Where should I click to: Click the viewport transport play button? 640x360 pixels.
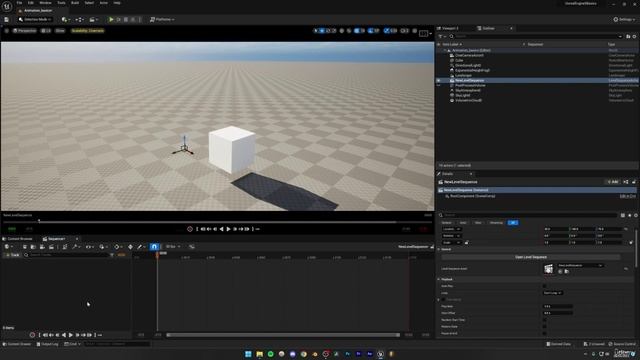(228, 229)
